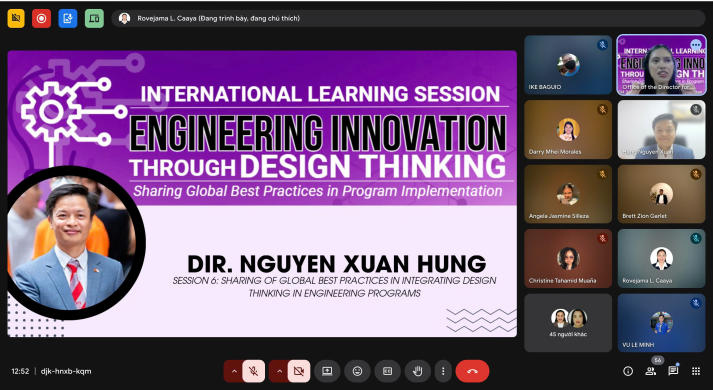Show the people list with 56 participants
The width and height of the screenshot is (713, 390).
[651, 371]
